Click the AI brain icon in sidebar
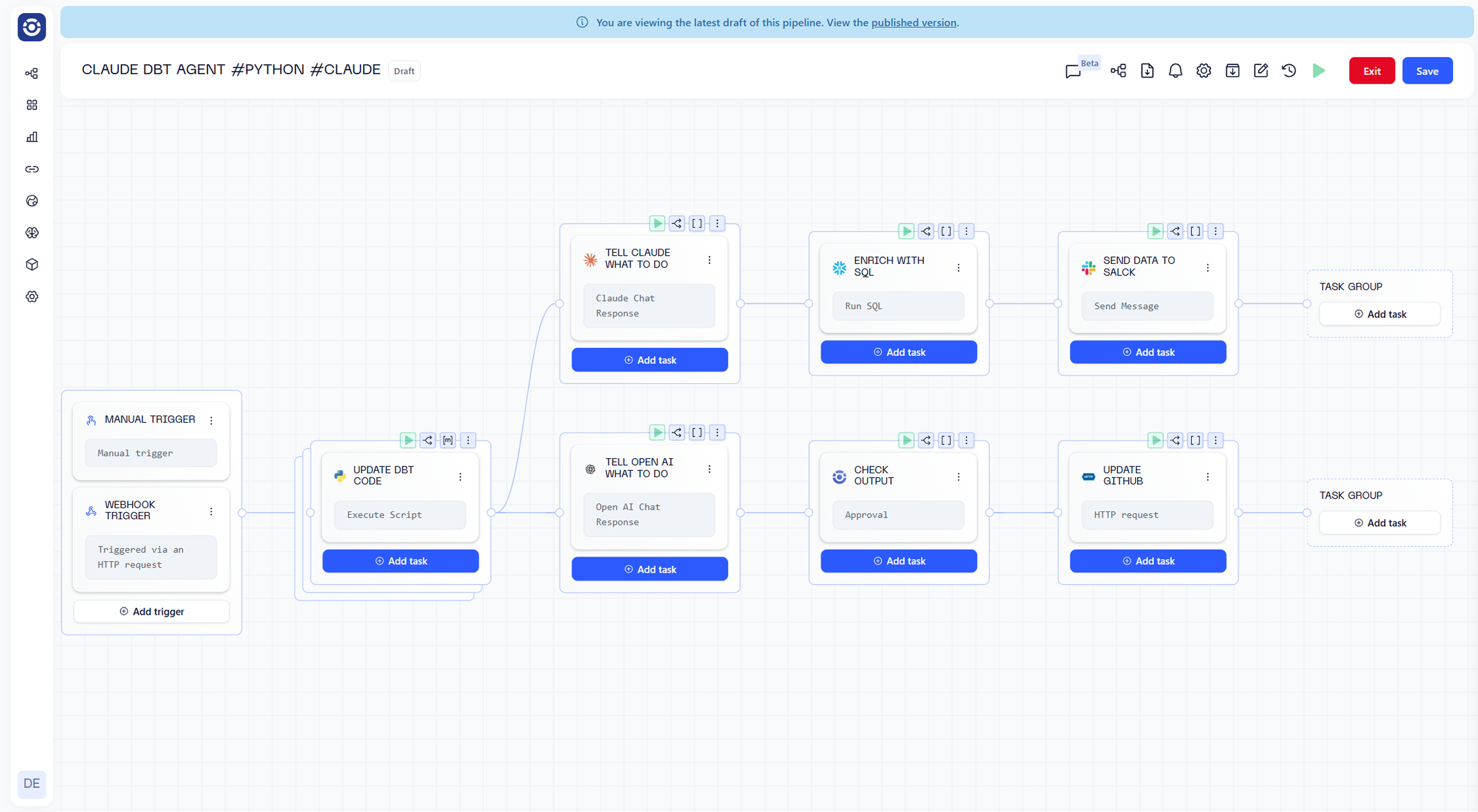 (x=32, y=233)
